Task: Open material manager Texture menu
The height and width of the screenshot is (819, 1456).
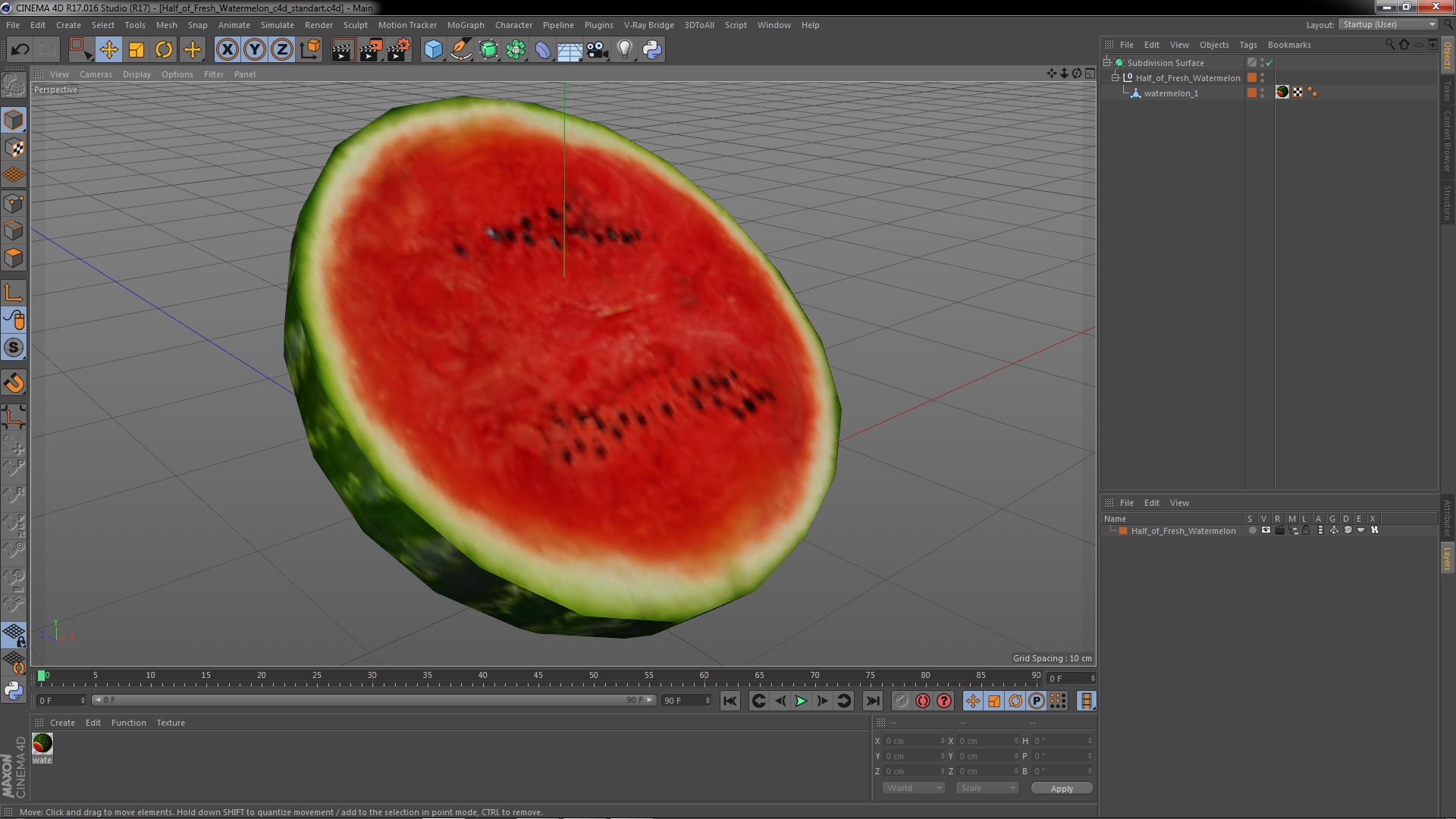Action: click(170, 723)
